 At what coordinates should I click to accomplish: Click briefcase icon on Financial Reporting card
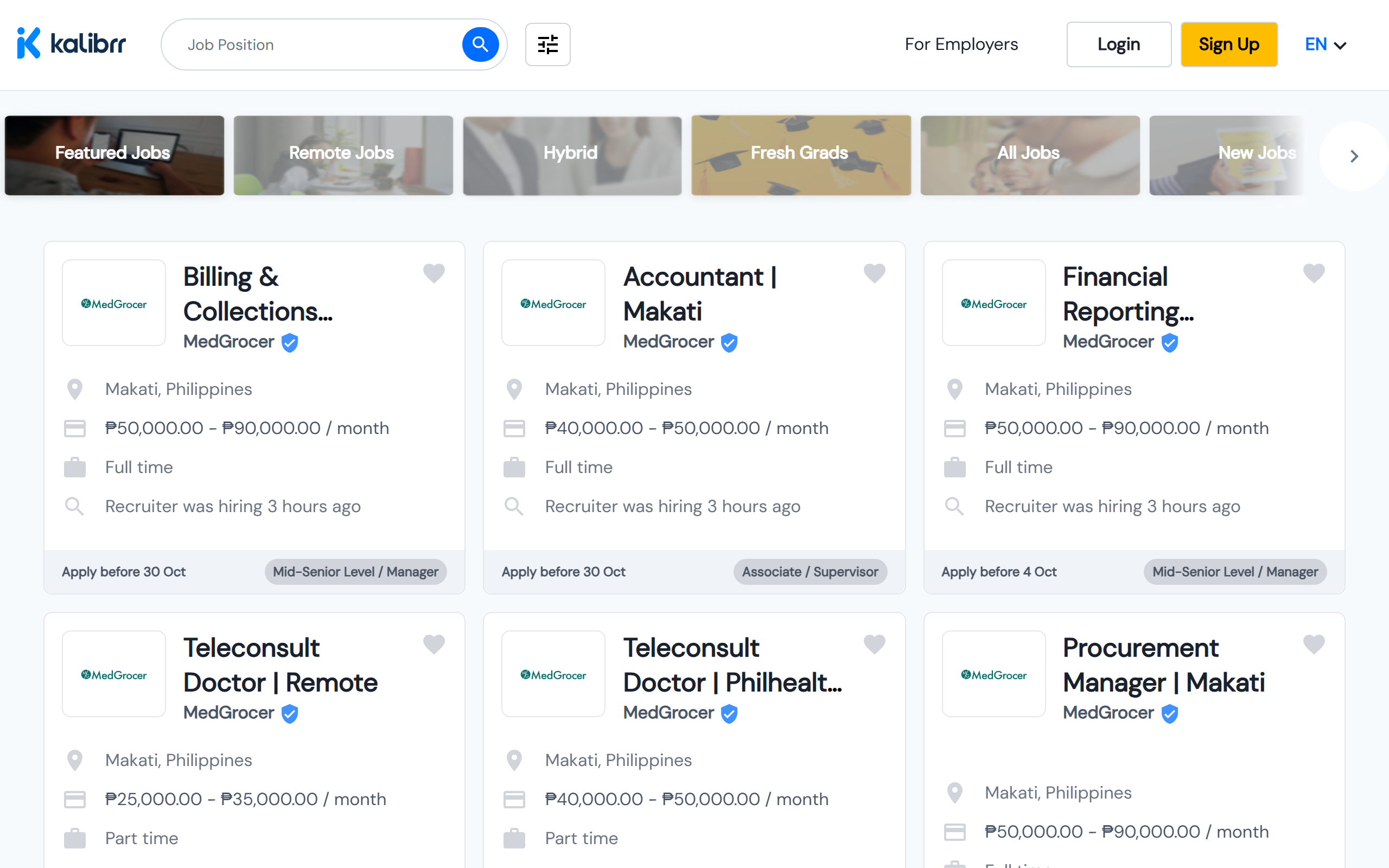coord(954,467)
